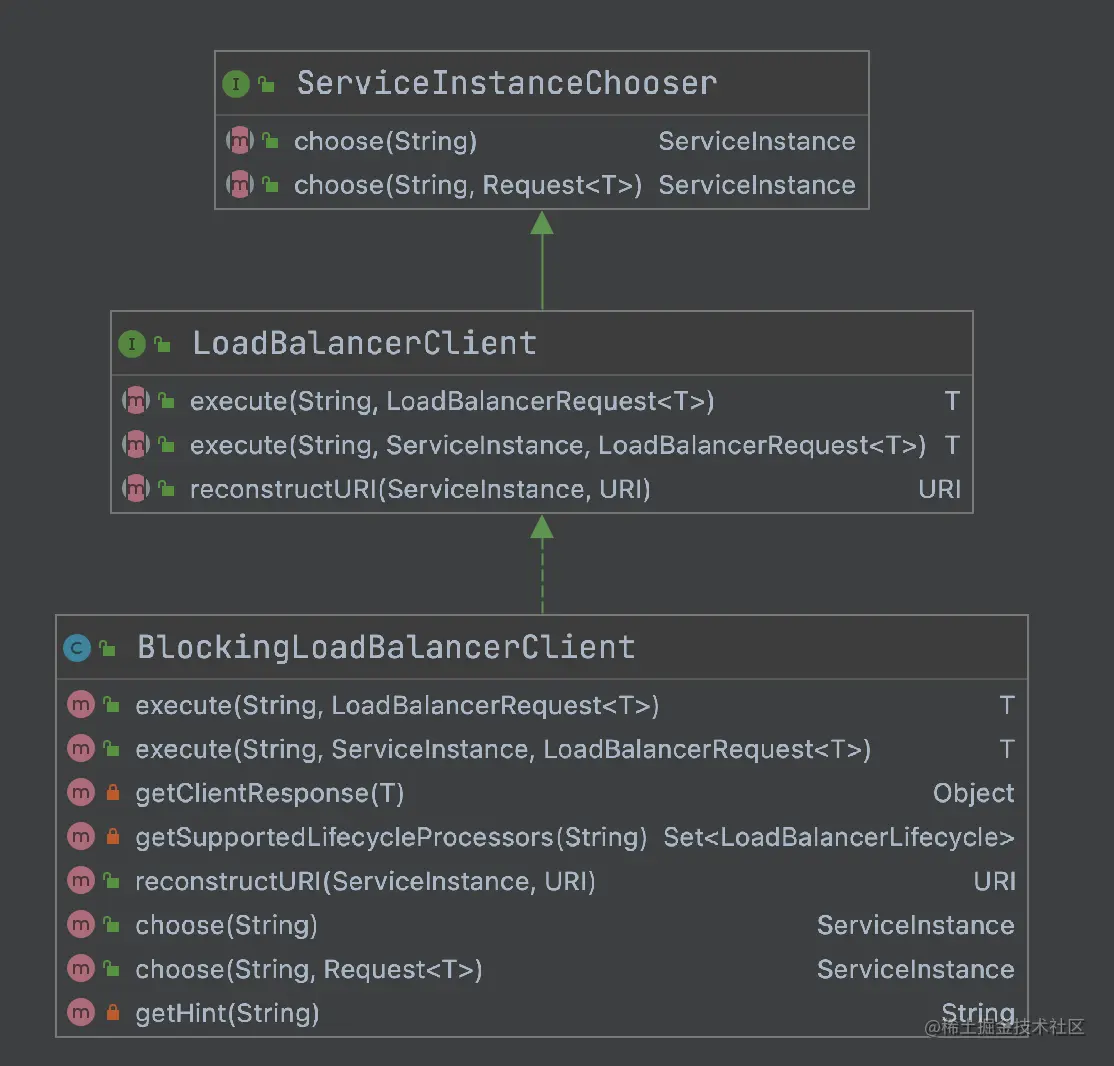
Task: Click the method icon beside choose(String, Request<T>) in ServiceInstanceChooser
Action: click(x=240, y=185)
